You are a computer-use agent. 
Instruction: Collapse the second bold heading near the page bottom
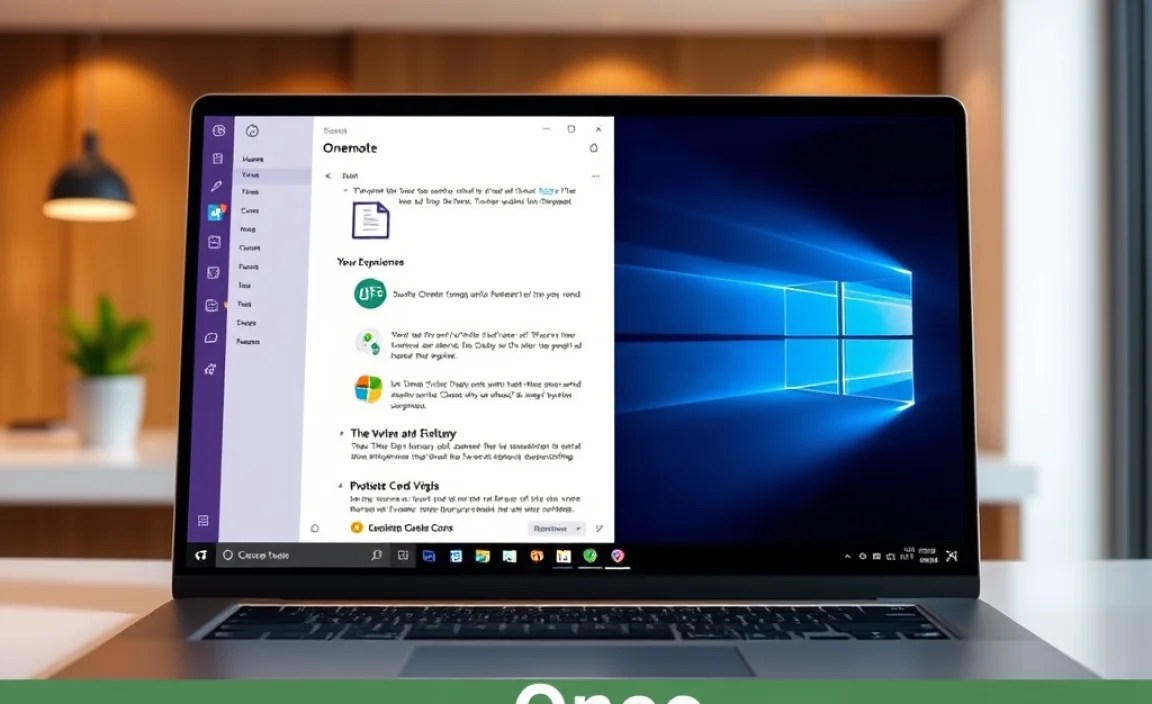(x=340, y=486)
